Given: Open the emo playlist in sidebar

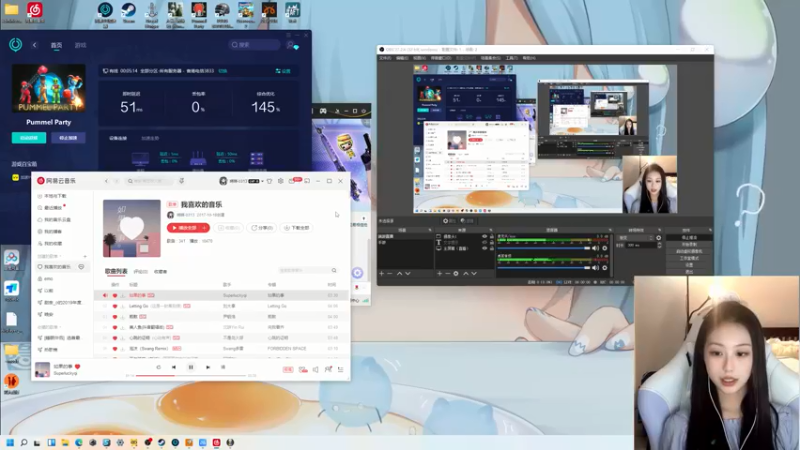Looking at the screenshot, I should (x=48, y=279).
